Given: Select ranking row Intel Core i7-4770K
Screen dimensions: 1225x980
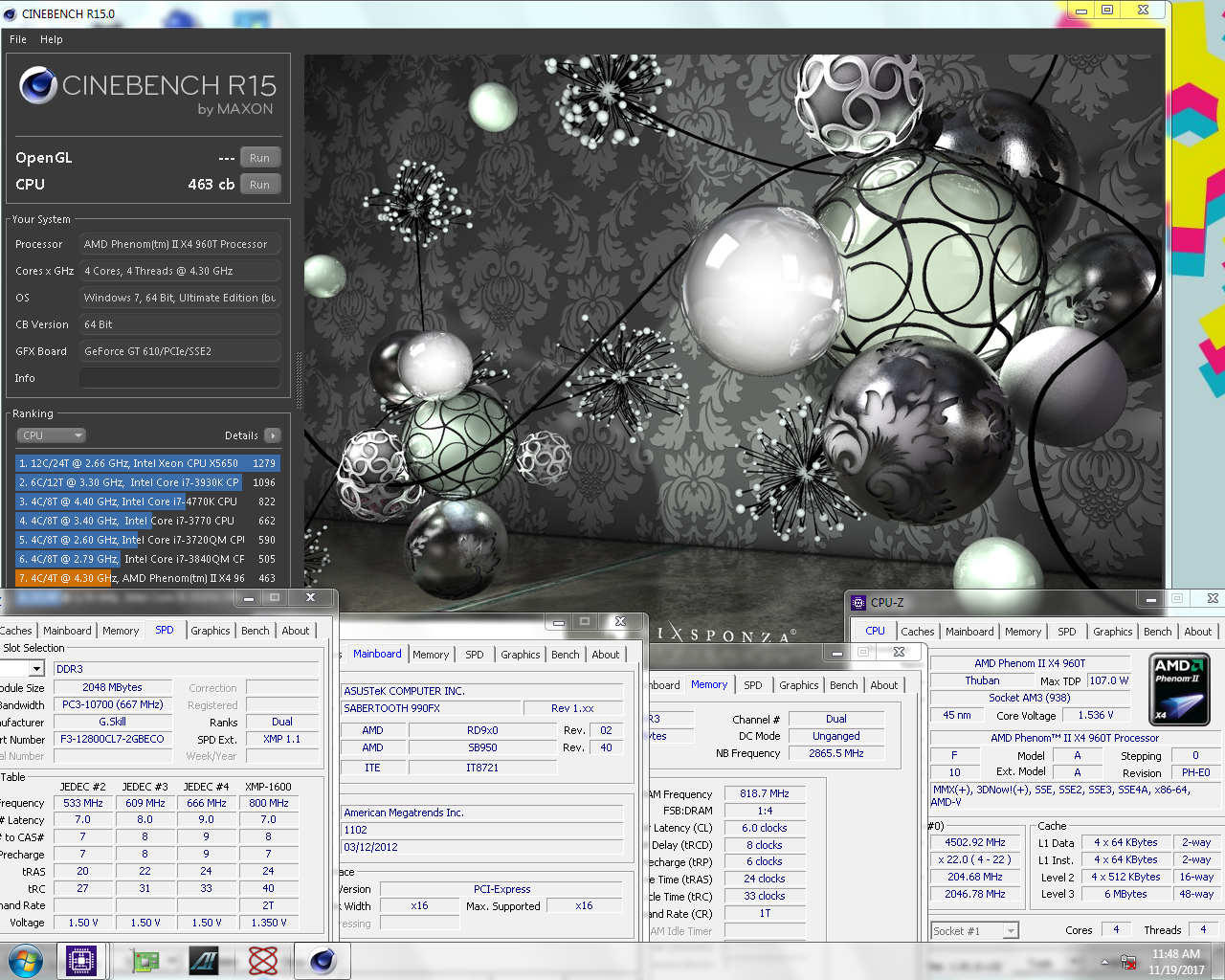Looking at the screenshot, I should 147,501.
